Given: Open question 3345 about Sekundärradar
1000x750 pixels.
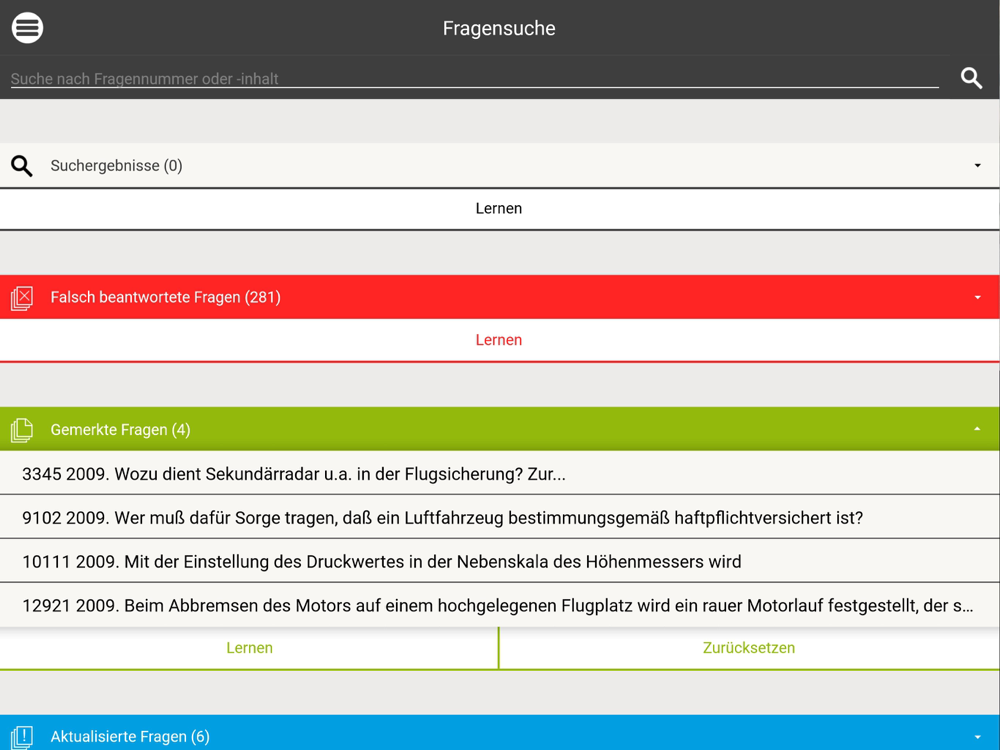Looking at the screenshot, I should 499,474.
